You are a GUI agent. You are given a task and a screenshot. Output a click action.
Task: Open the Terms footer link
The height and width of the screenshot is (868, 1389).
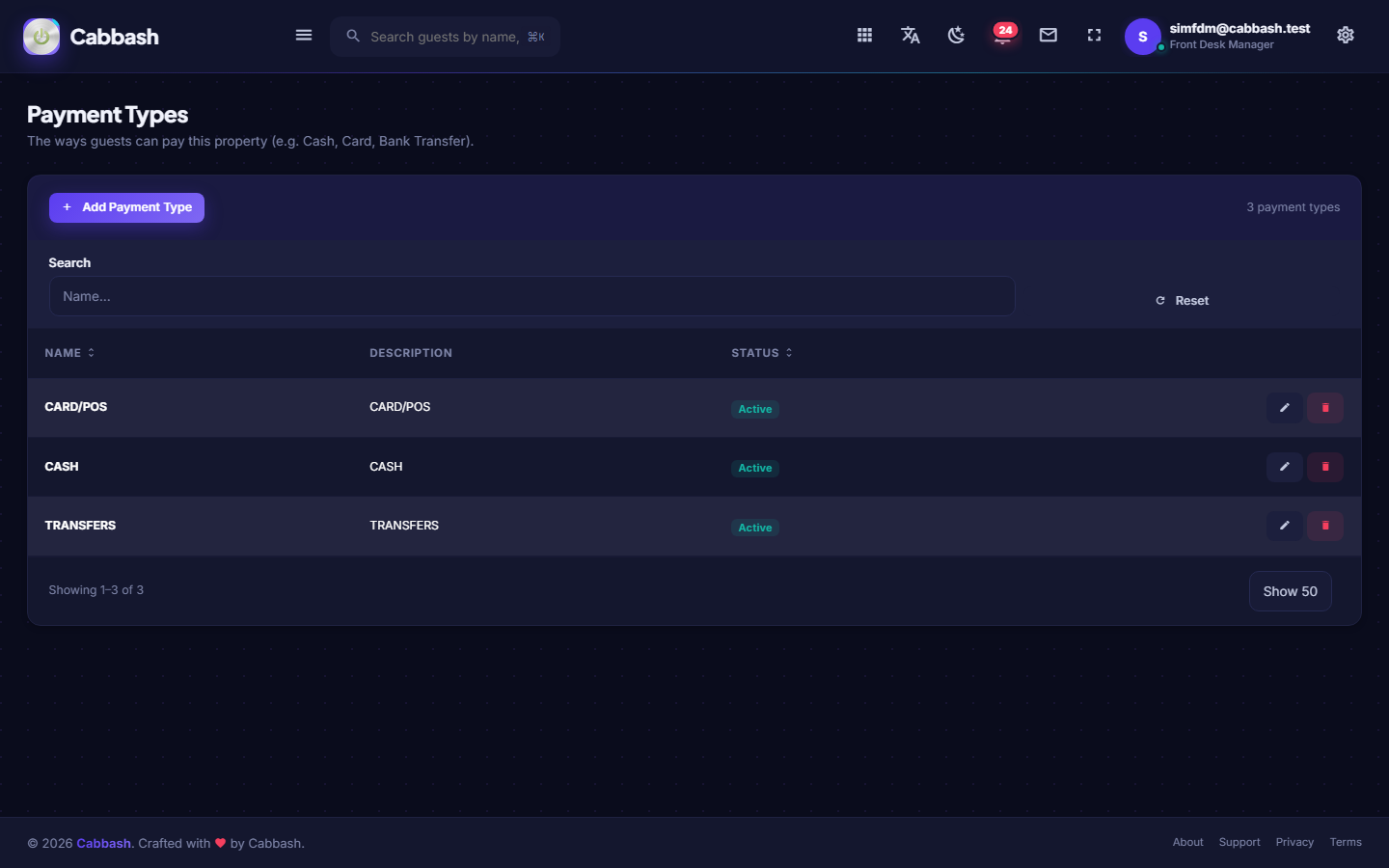click(x=1346, y=842)
